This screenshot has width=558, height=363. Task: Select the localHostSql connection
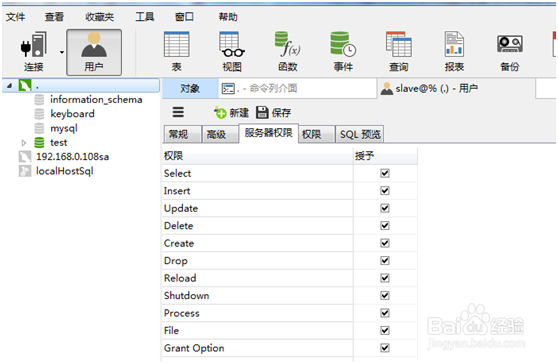64,171
